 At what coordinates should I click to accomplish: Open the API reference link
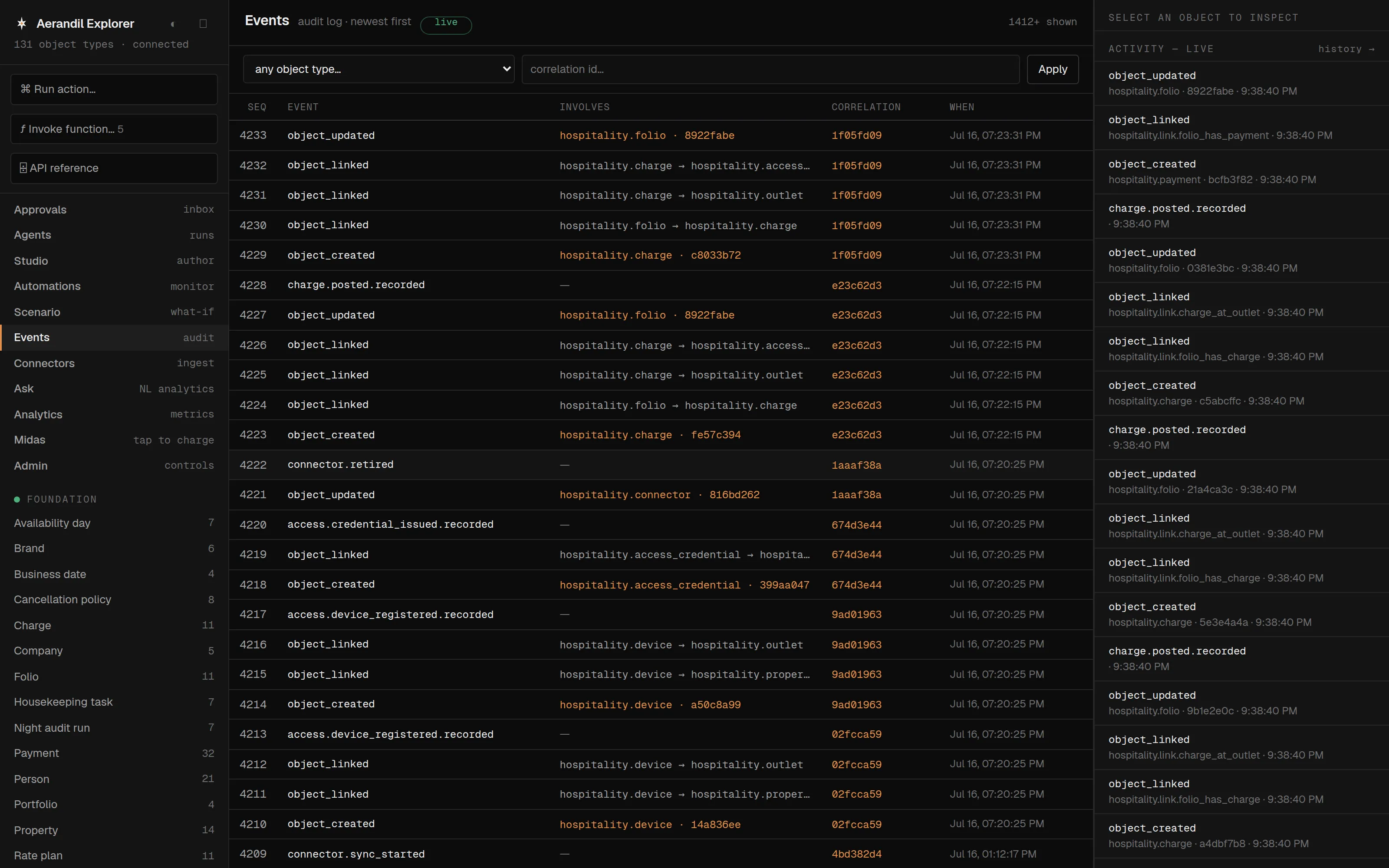point(114,168)
